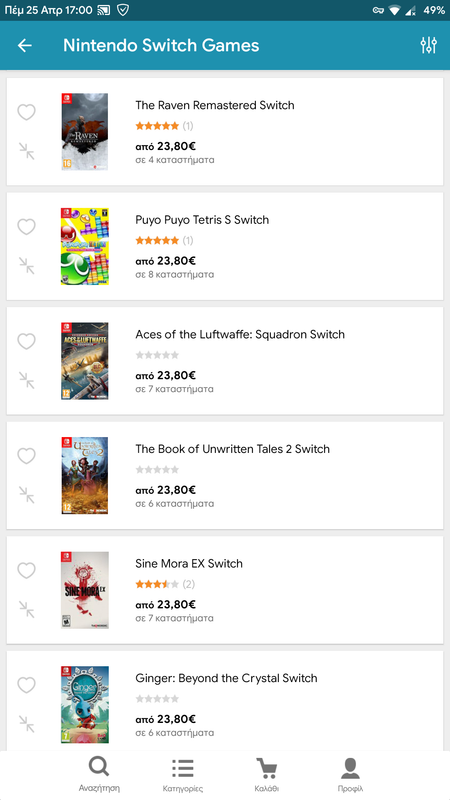This screenshot has width=450, height=800.
Task: Select Sine Mora EX cover image
Action: 85,590
